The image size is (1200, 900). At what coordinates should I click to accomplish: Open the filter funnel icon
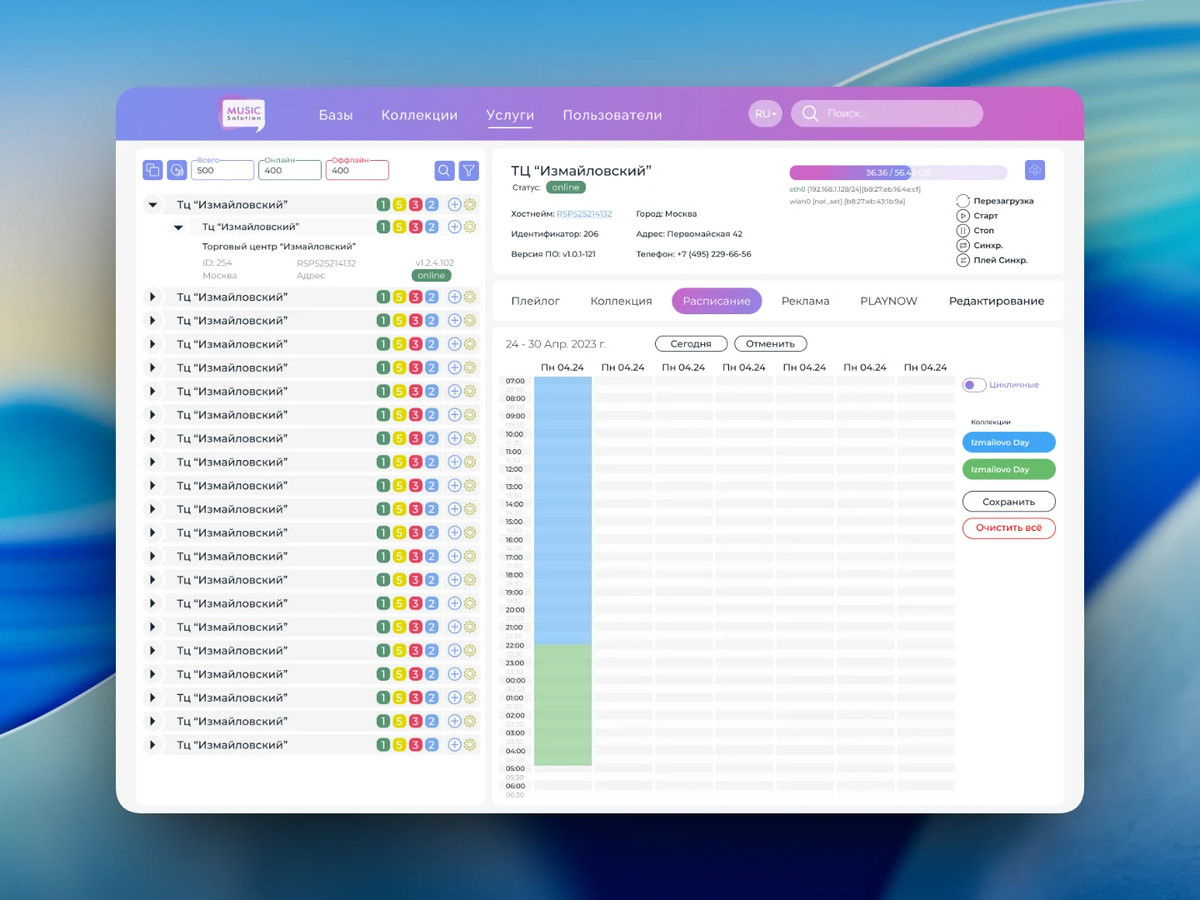tap(469, 170)
